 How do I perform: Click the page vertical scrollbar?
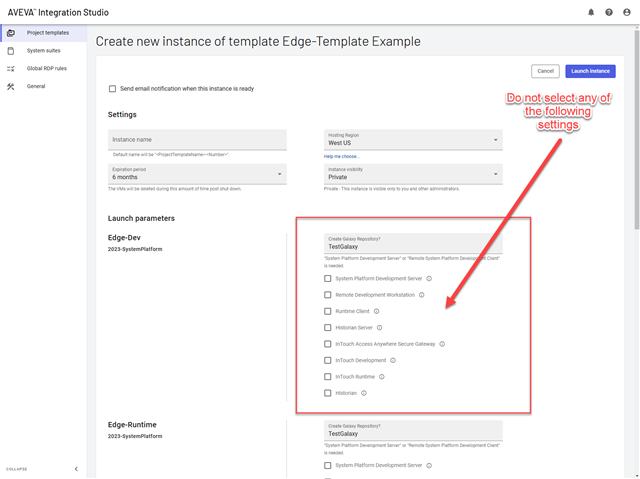tap(637, 129)
